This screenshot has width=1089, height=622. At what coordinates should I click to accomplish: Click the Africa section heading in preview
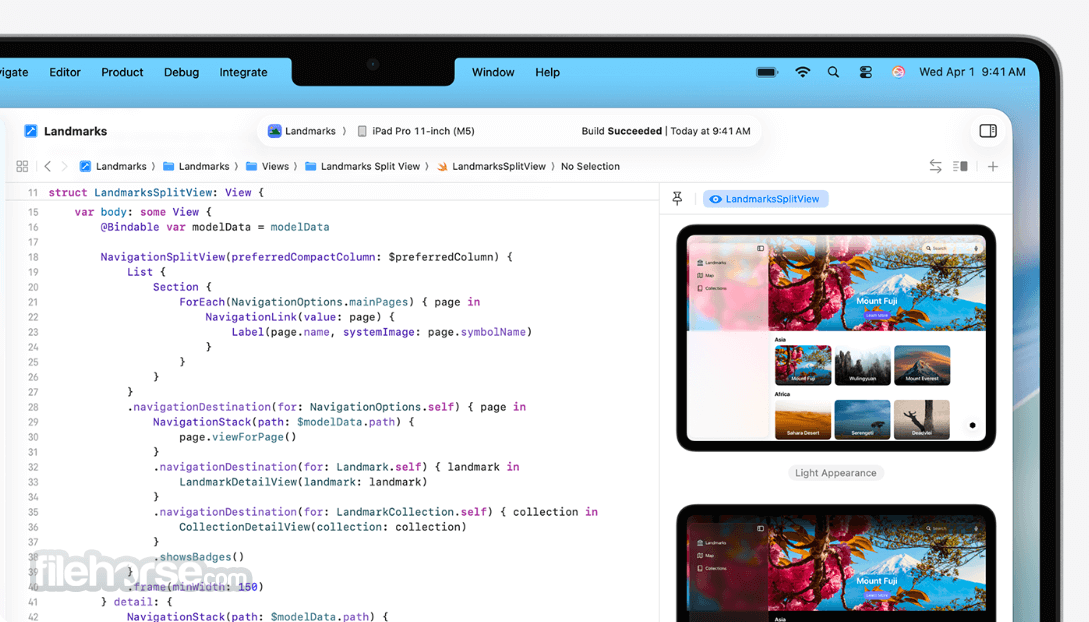[x=783, y=394]
